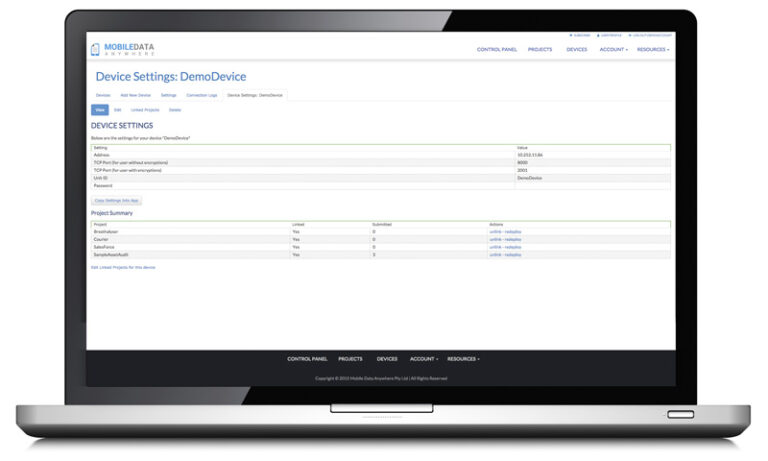Open the Account dropdown in the footer
This screenshot has height=461, width=768.
[x=423, y=358]
